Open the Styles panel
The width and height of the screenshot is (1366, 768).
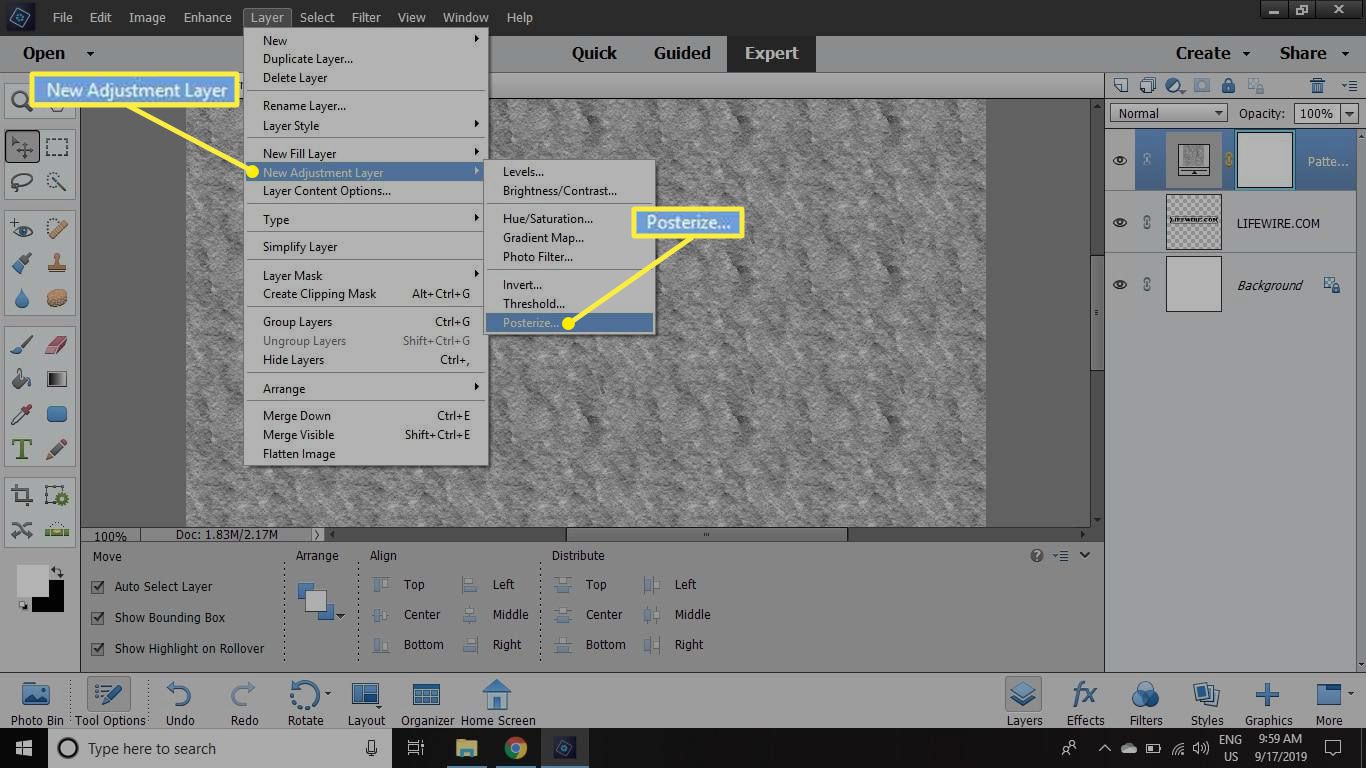(x=1207, y=703)
